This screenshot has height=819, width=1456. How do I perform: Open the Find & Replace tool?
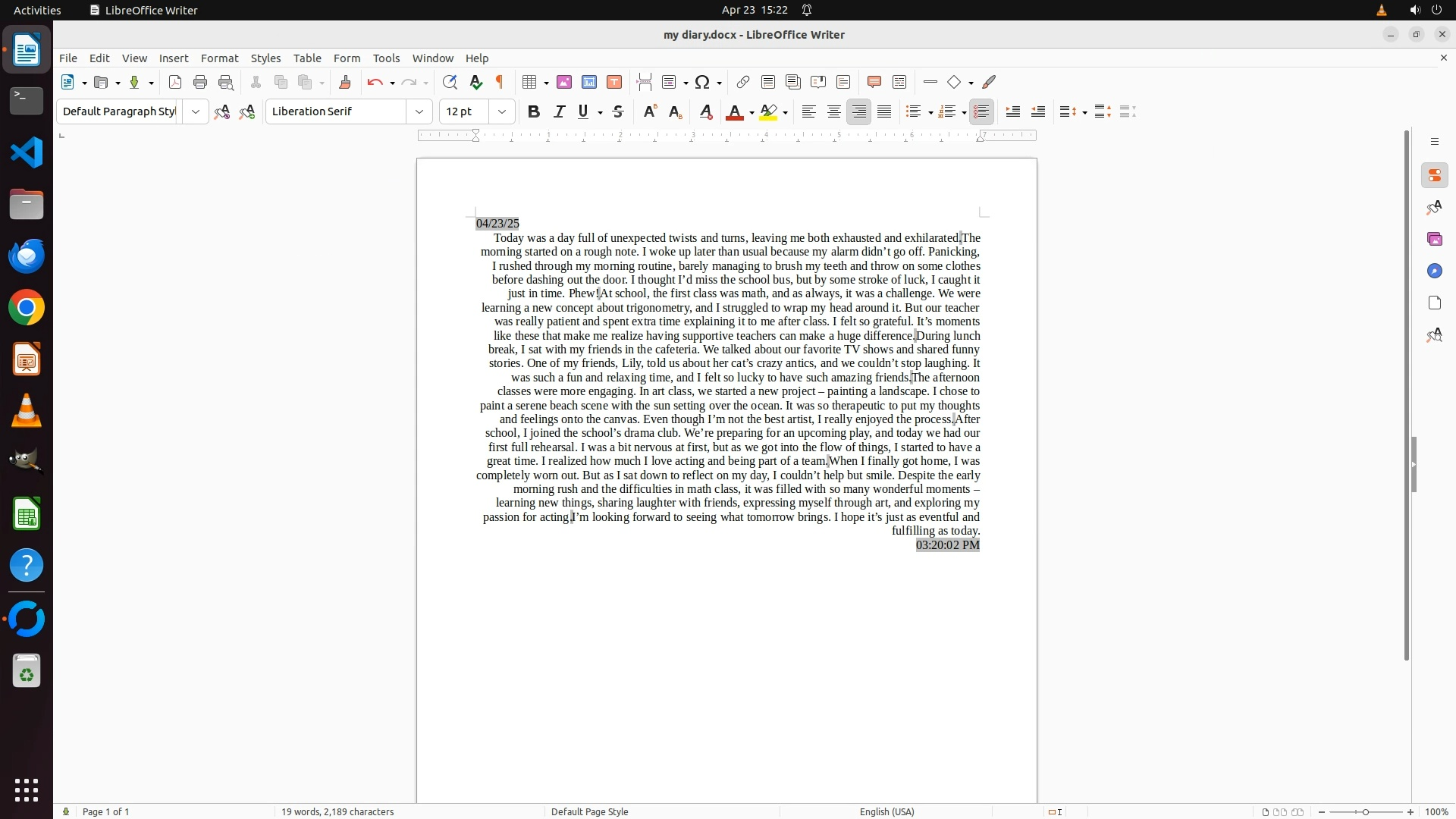click(x=450, y=83)
